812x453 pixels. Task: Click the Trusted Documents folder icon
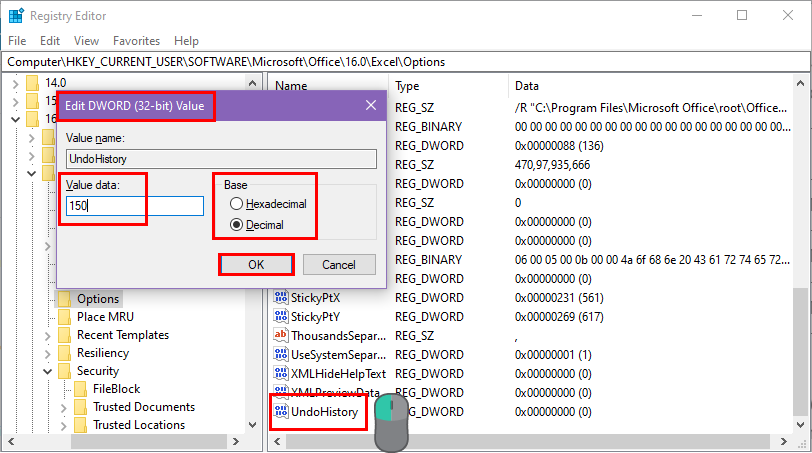click(80, 407)
